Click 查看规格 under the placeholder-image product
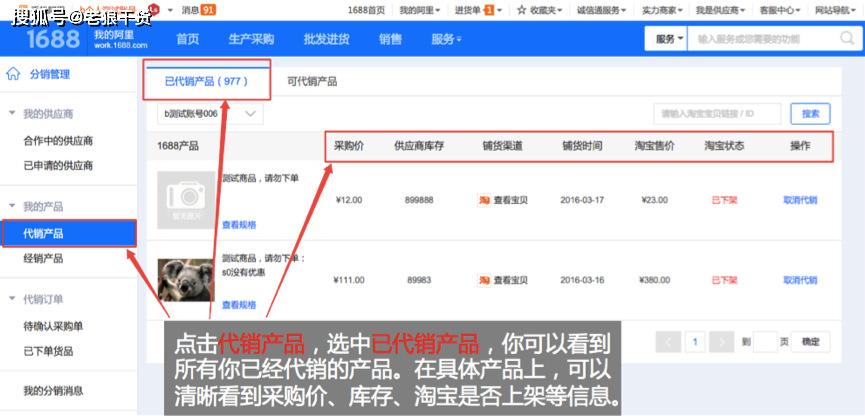The width and height of the screenshot is (865, 416). (239, 225)
